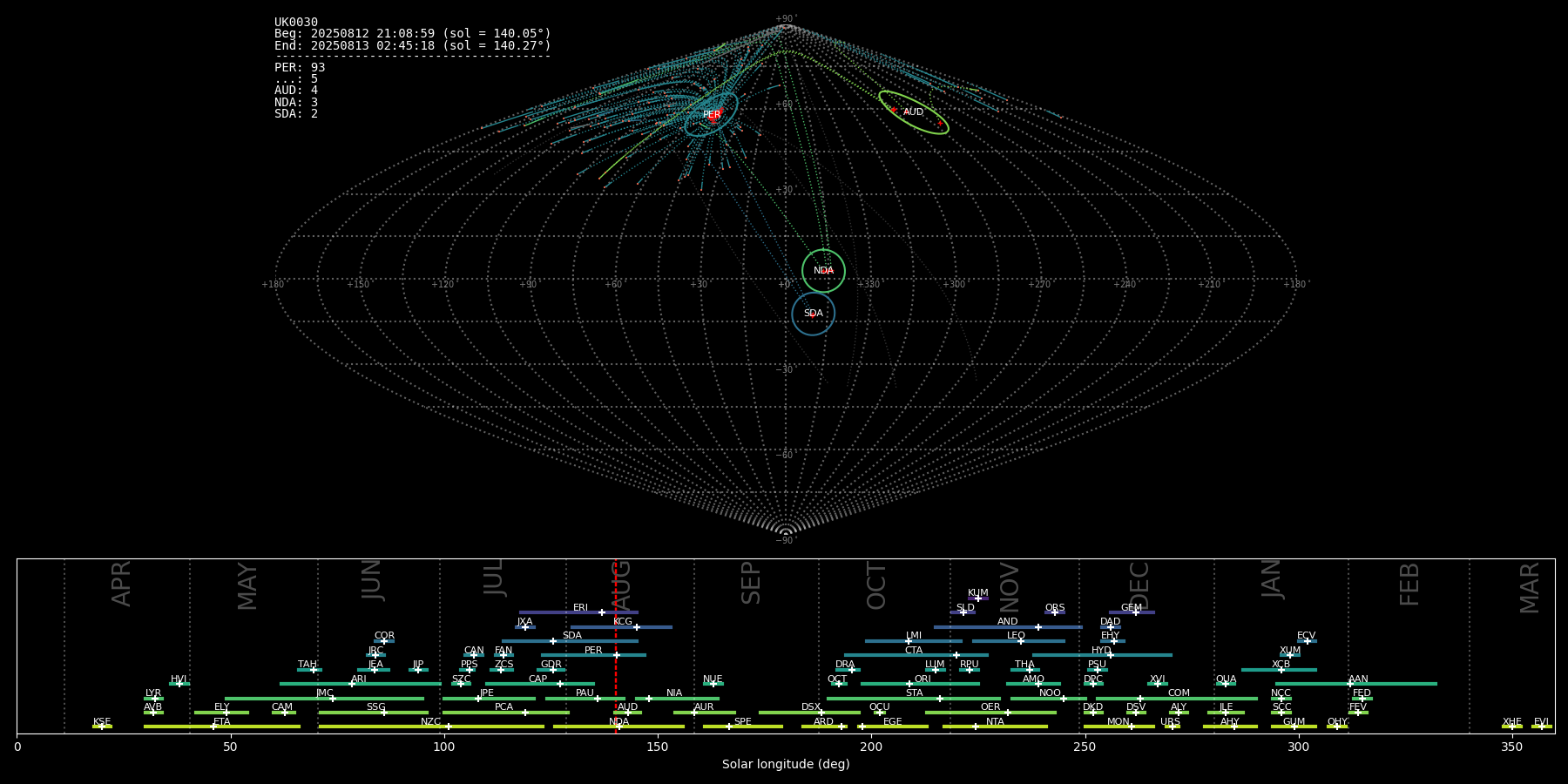The width and height of the screenshot is (1568, 784).
Task: Click the 'AUD: 4' count in header
Action: [296, 91]
